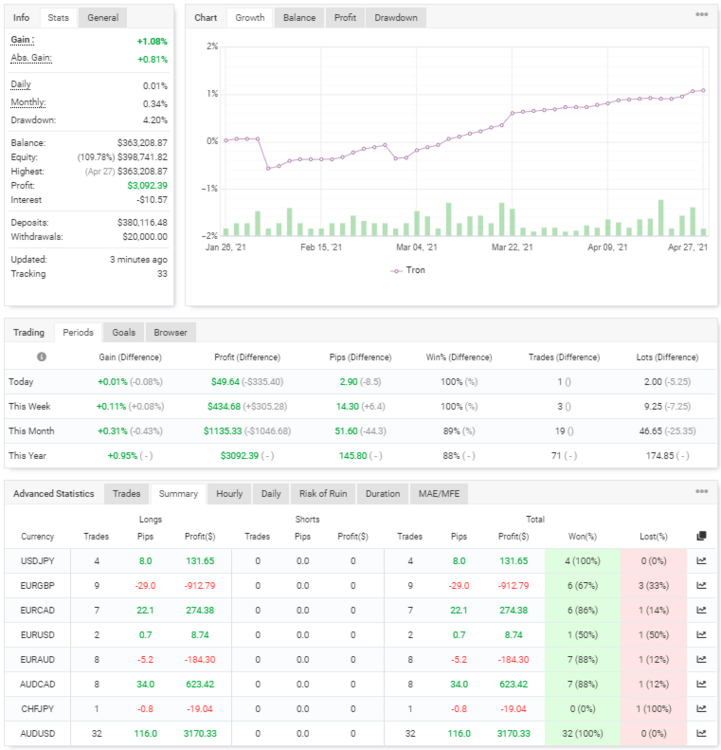
Task: Open the Trades tab
Action: [126, 494]
